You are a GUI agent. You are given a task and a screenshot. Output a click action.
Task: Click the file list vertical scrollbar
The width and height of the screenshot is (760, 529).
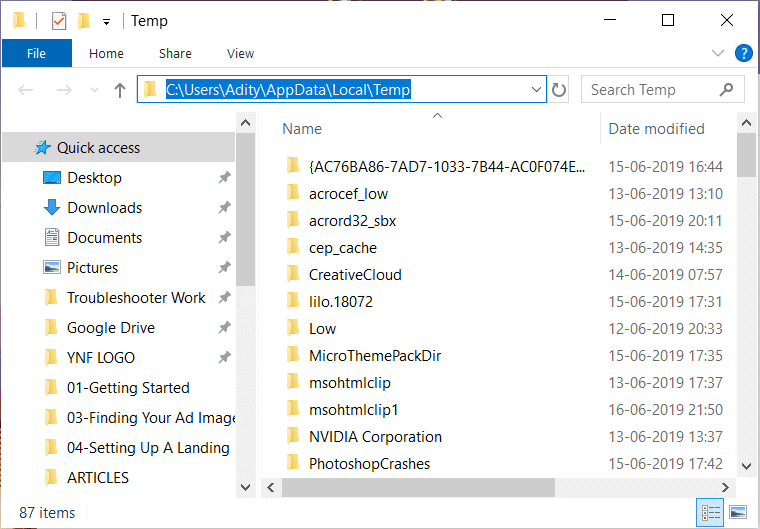click(745, 300)
